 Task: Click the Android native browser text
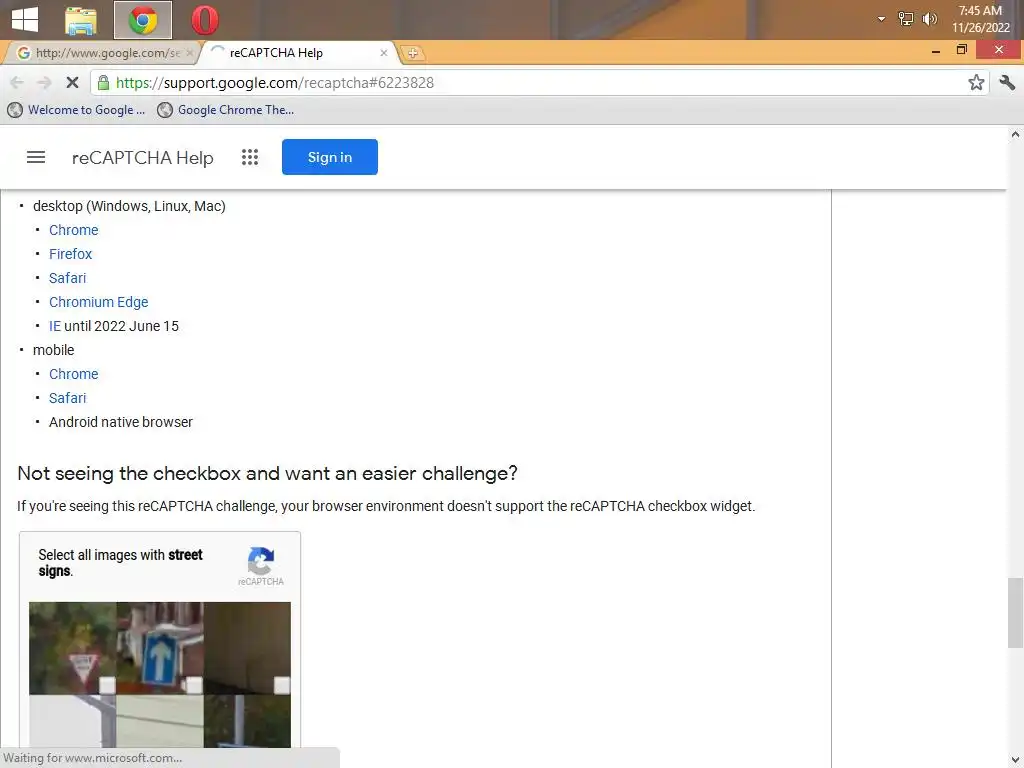tap(121, 422)
